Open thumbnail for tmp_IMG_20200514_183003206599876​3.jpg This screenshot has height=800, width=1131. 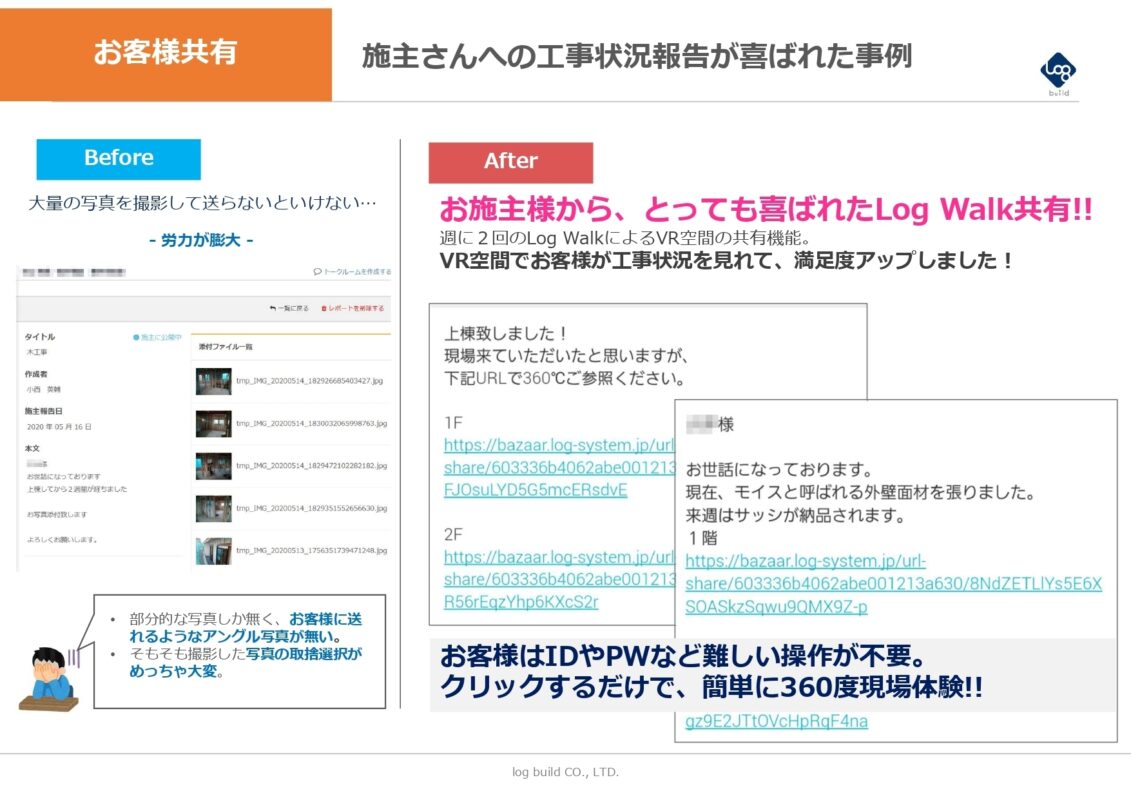[214, 423]
